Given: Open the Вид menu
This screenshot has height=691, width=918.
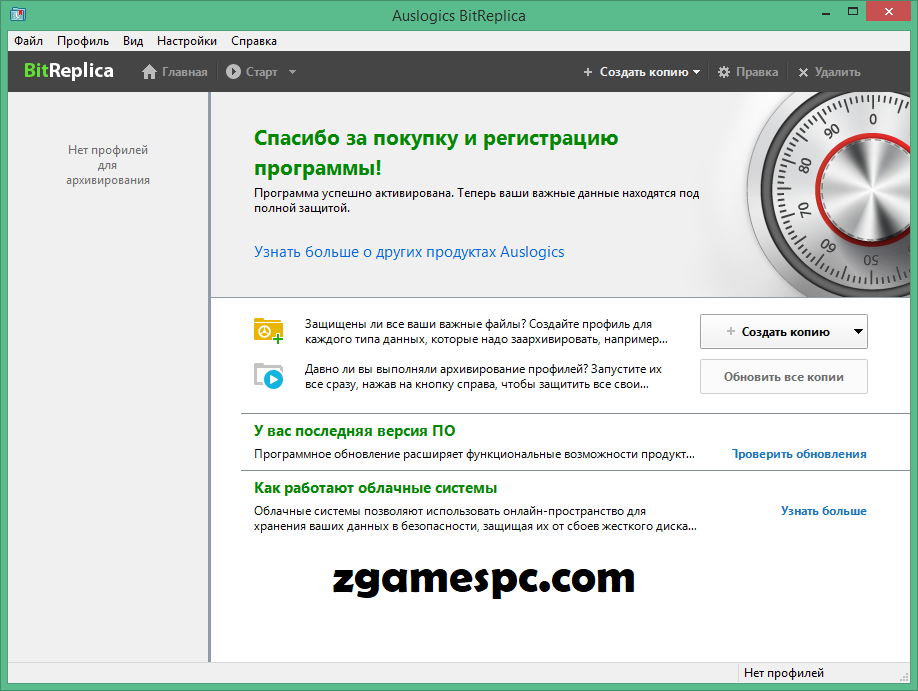Looking at the screenshot, I should (133, 41).
